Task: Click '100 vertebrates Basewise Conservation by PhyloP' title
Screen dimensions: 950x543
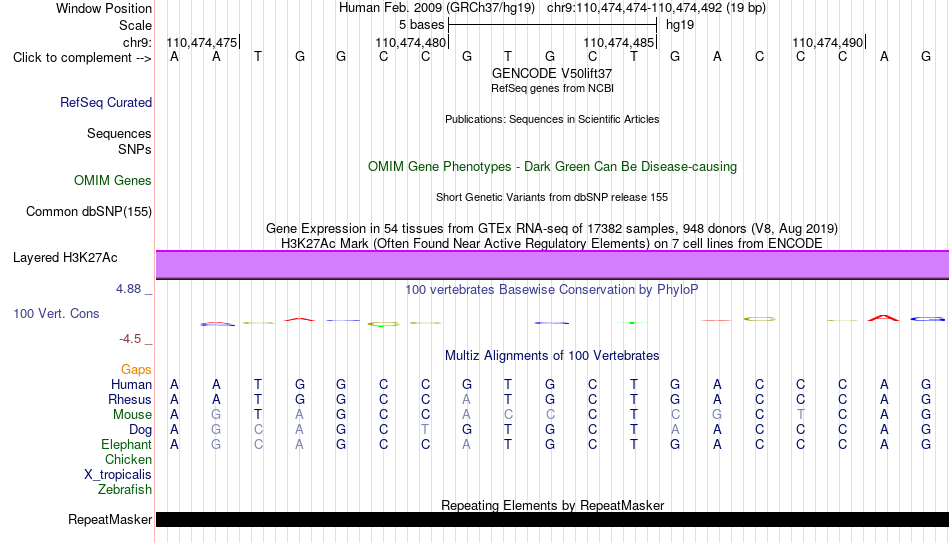Action: (x=552, y=290)
